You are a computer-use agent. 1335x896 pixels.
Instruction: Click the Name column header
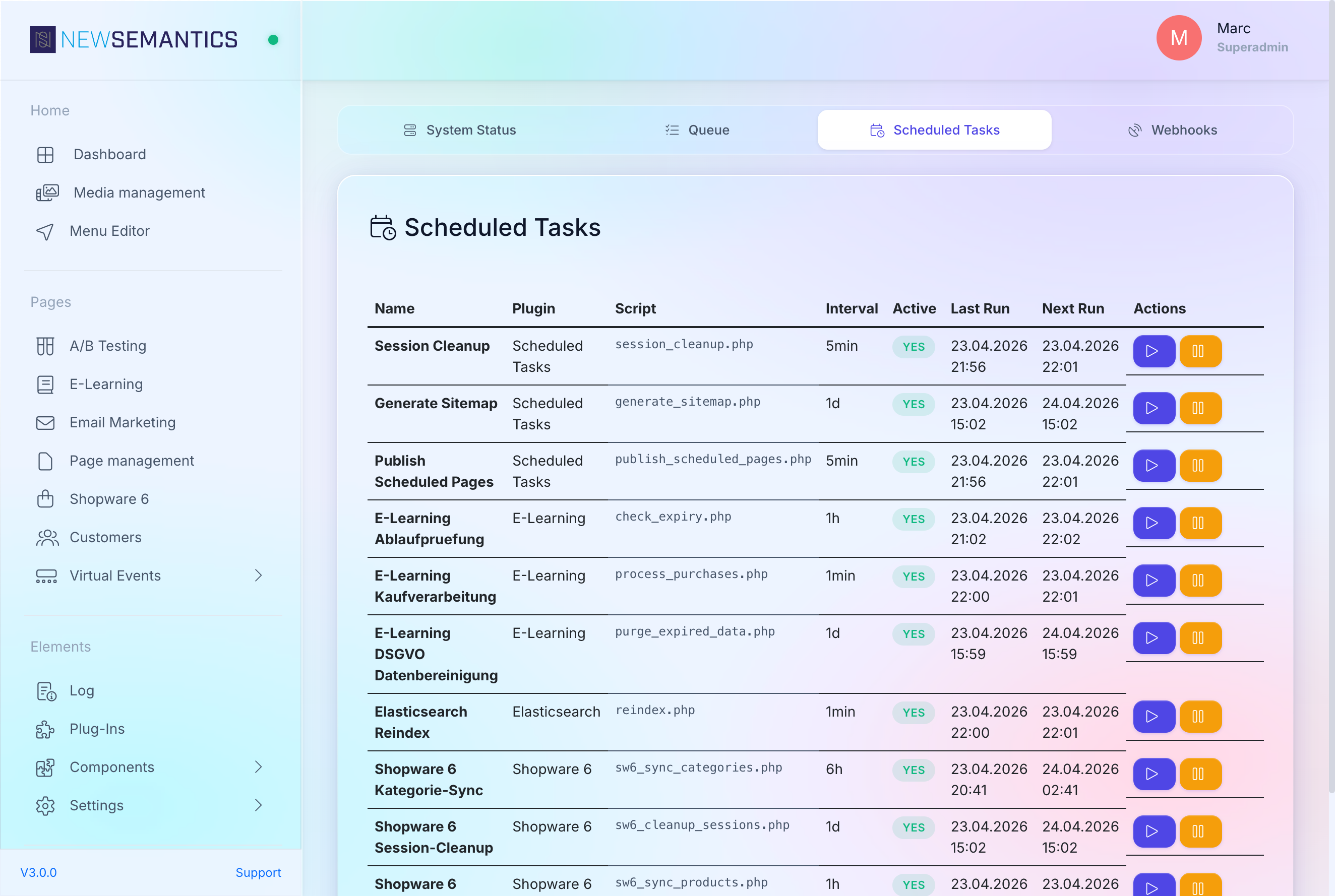pos(394,308)
